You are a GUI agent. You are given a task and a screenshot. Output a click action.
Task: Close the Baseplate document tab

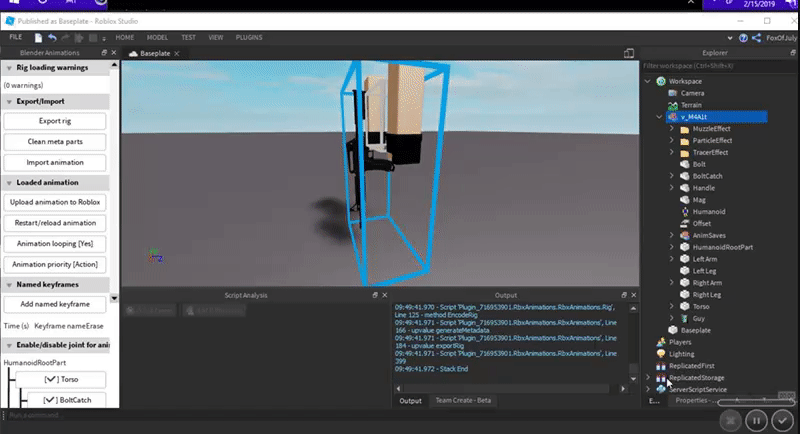[177, 54]
